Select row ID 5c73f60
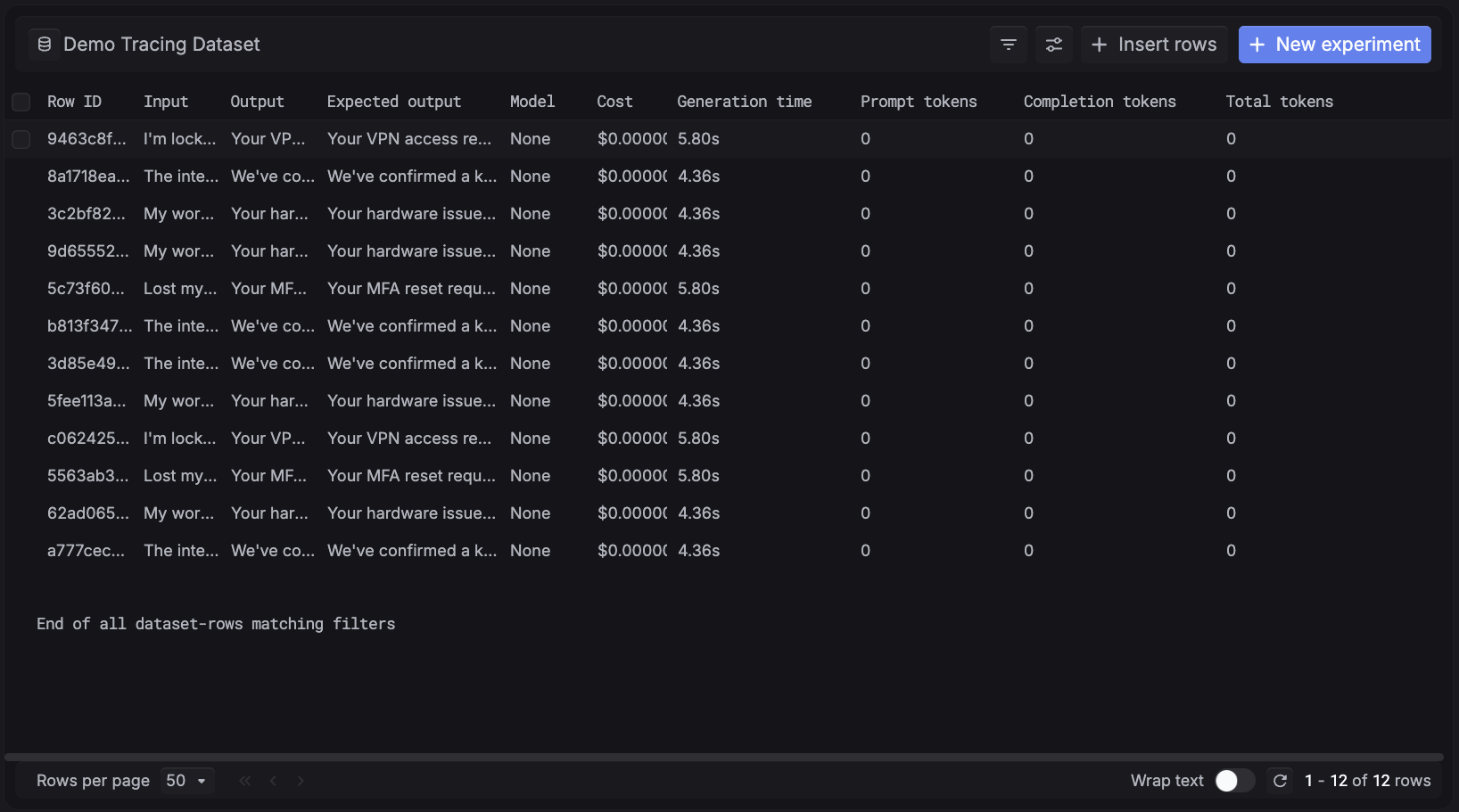The width and height of the screenshot is (1459, 812). tap(86, 289)
